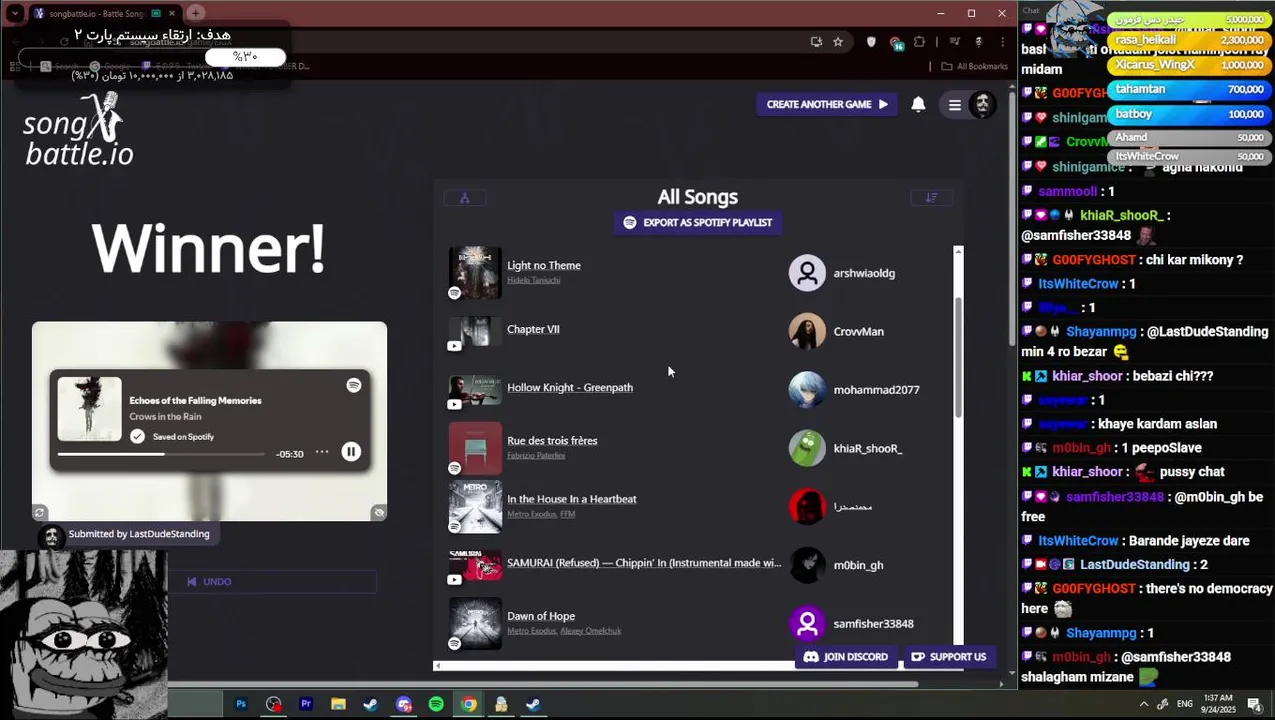Viewport: 1275px width, 720px height.
Task: Click Spotify badge on Rue des trois frères cover
Action: [454, 468]
